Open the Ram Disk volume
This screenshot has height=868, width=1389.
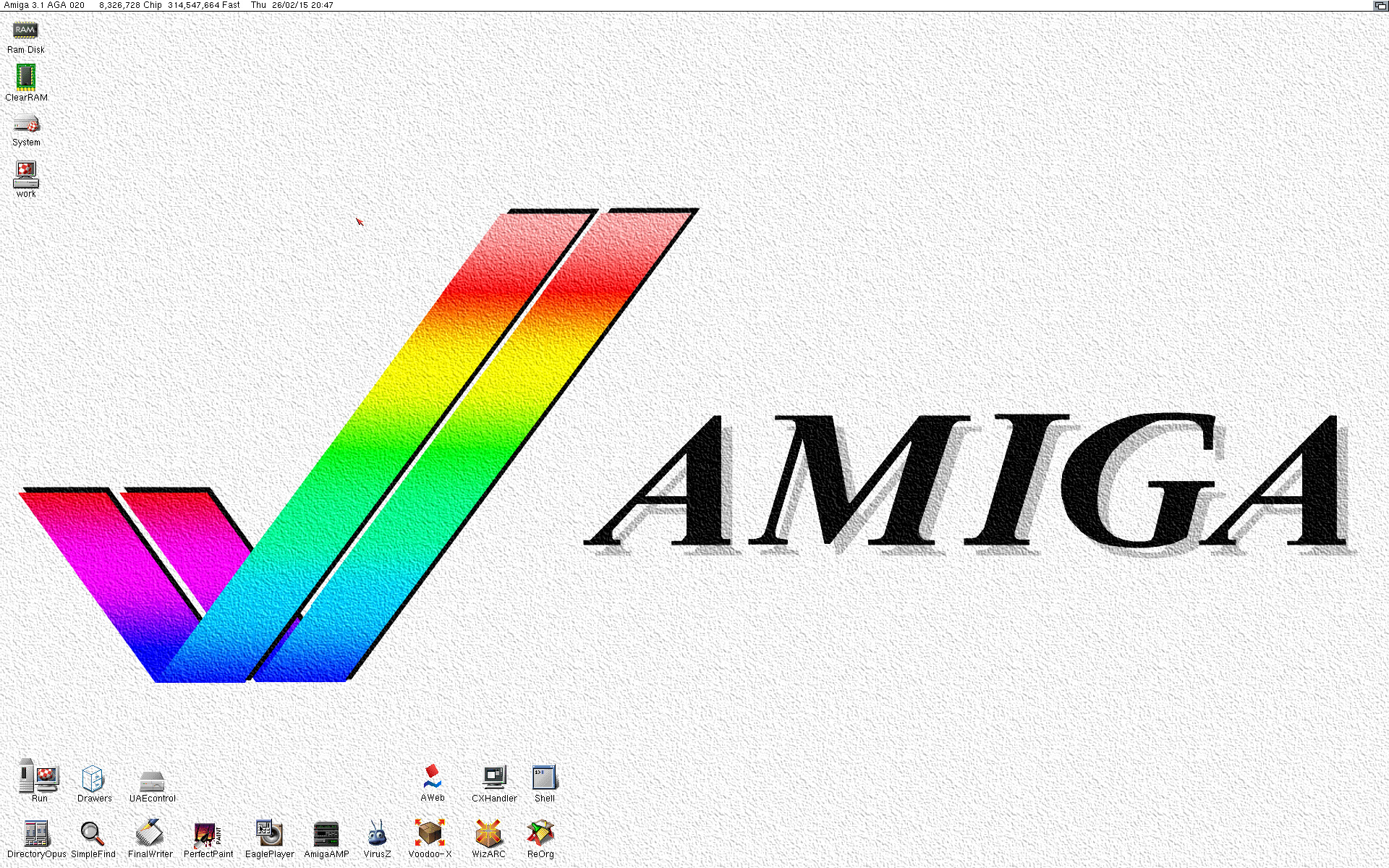coord(25,30)
